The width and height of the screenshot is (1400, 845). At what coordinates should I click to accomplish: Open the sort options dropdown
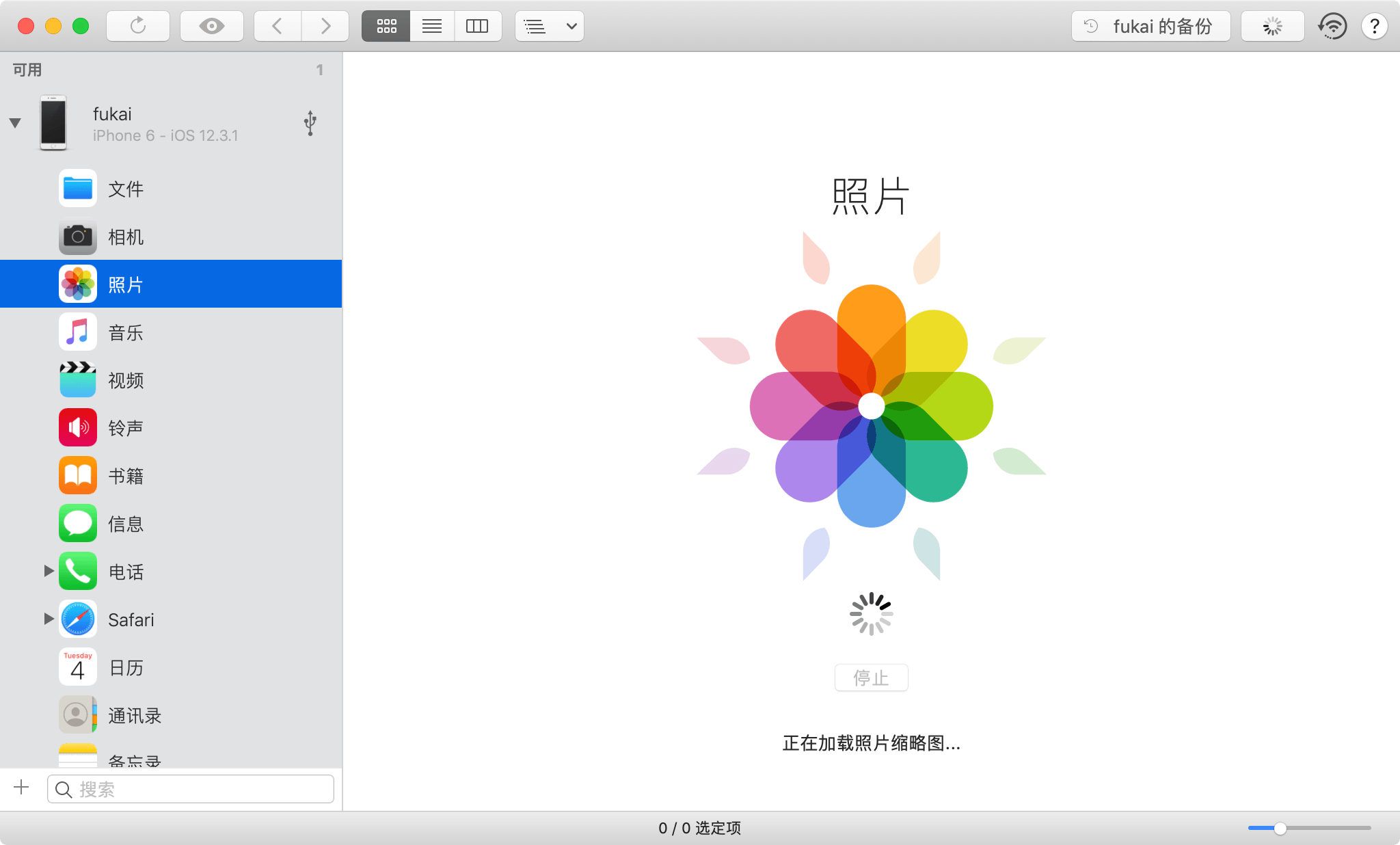point(550,26)
